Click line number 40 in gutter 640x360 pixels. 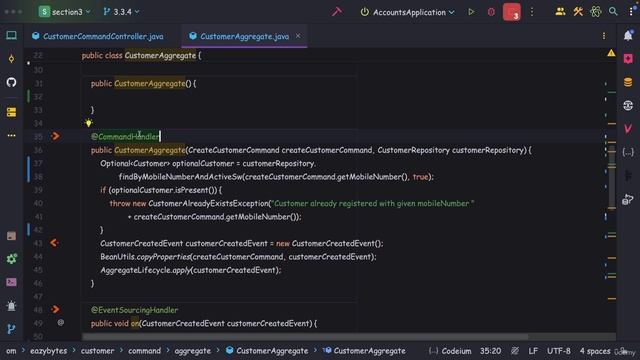(38, 203)
